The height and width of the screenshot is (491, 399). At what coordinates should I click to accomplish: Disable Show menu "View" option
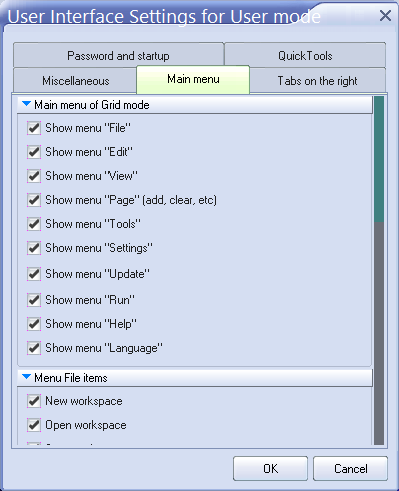34,176
